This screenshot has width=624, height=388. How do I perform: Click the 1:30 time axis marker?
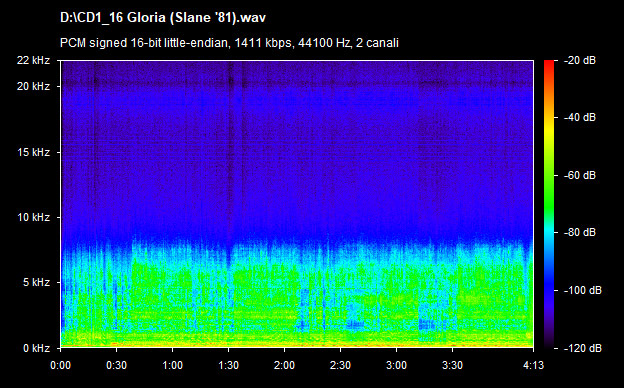click(x=228, y=365)
